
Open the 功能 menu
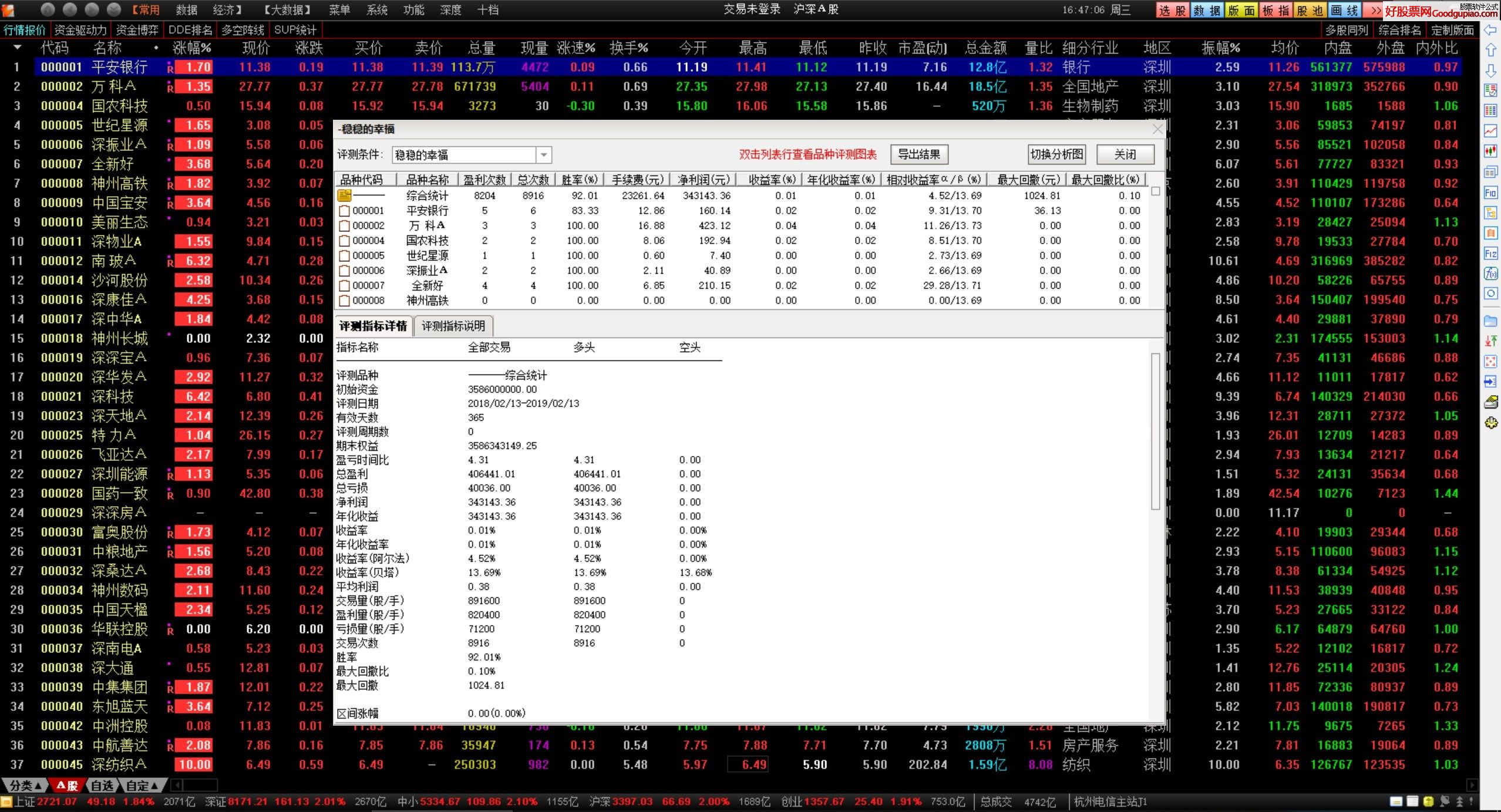point(414,10)
